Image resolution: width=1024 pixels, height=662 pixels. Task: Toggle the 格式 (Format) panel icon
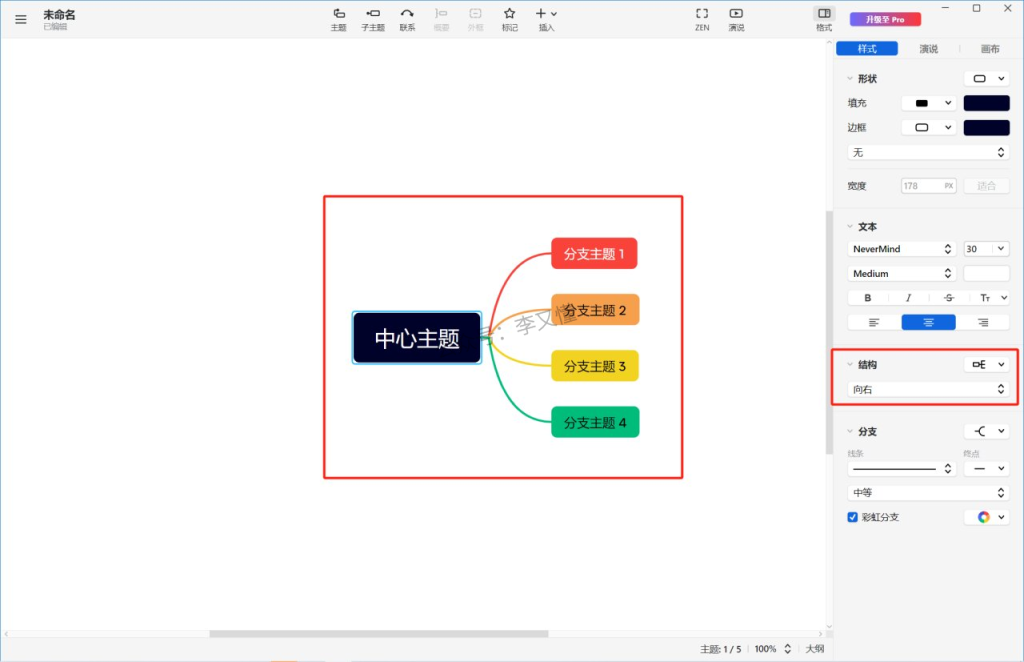point(824,19)
